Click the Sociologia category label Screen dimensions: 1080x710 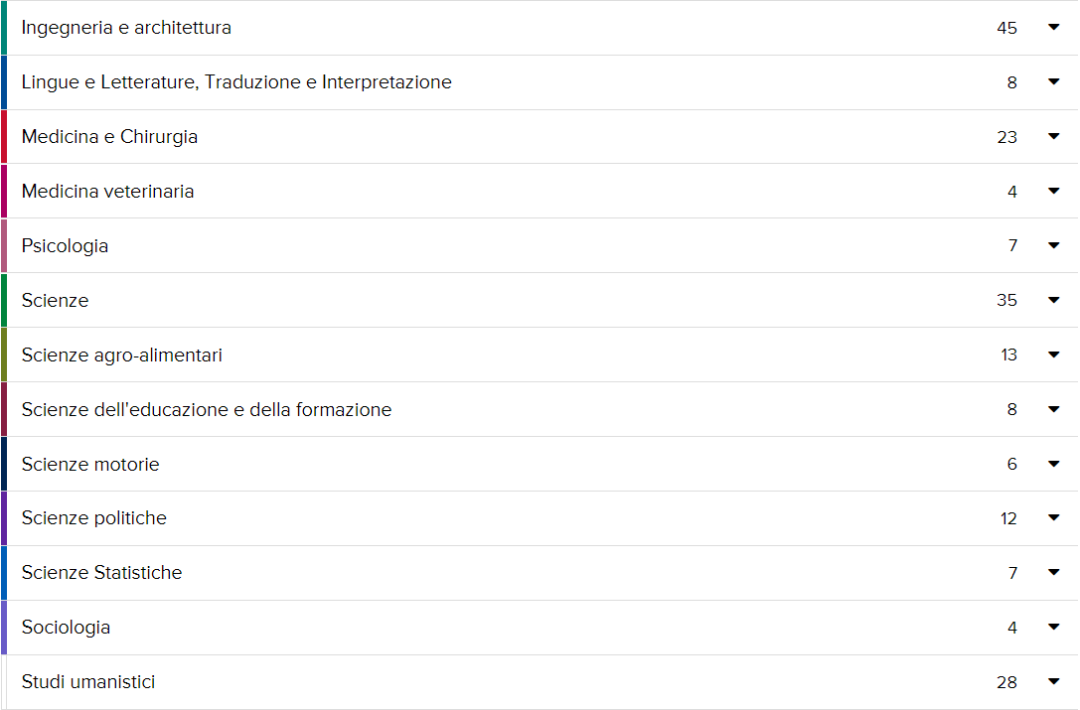click(x=66, y=627)
